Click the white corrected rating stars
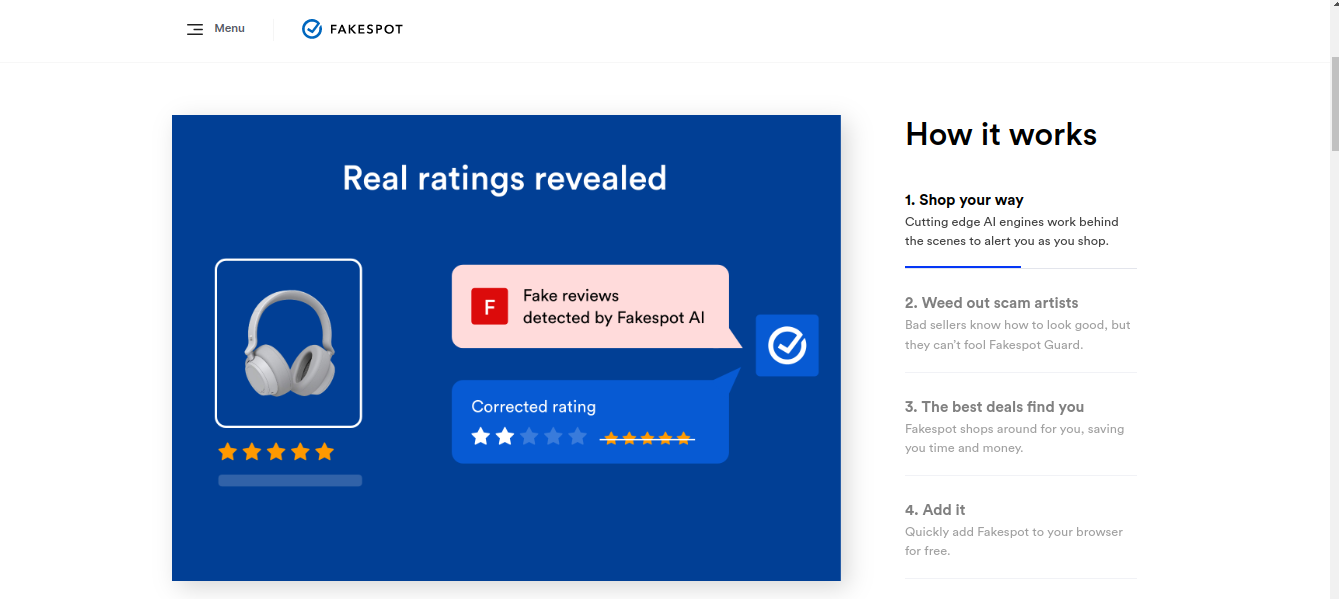The height and width of the screenshot is (599, 1339). (493, 436)
